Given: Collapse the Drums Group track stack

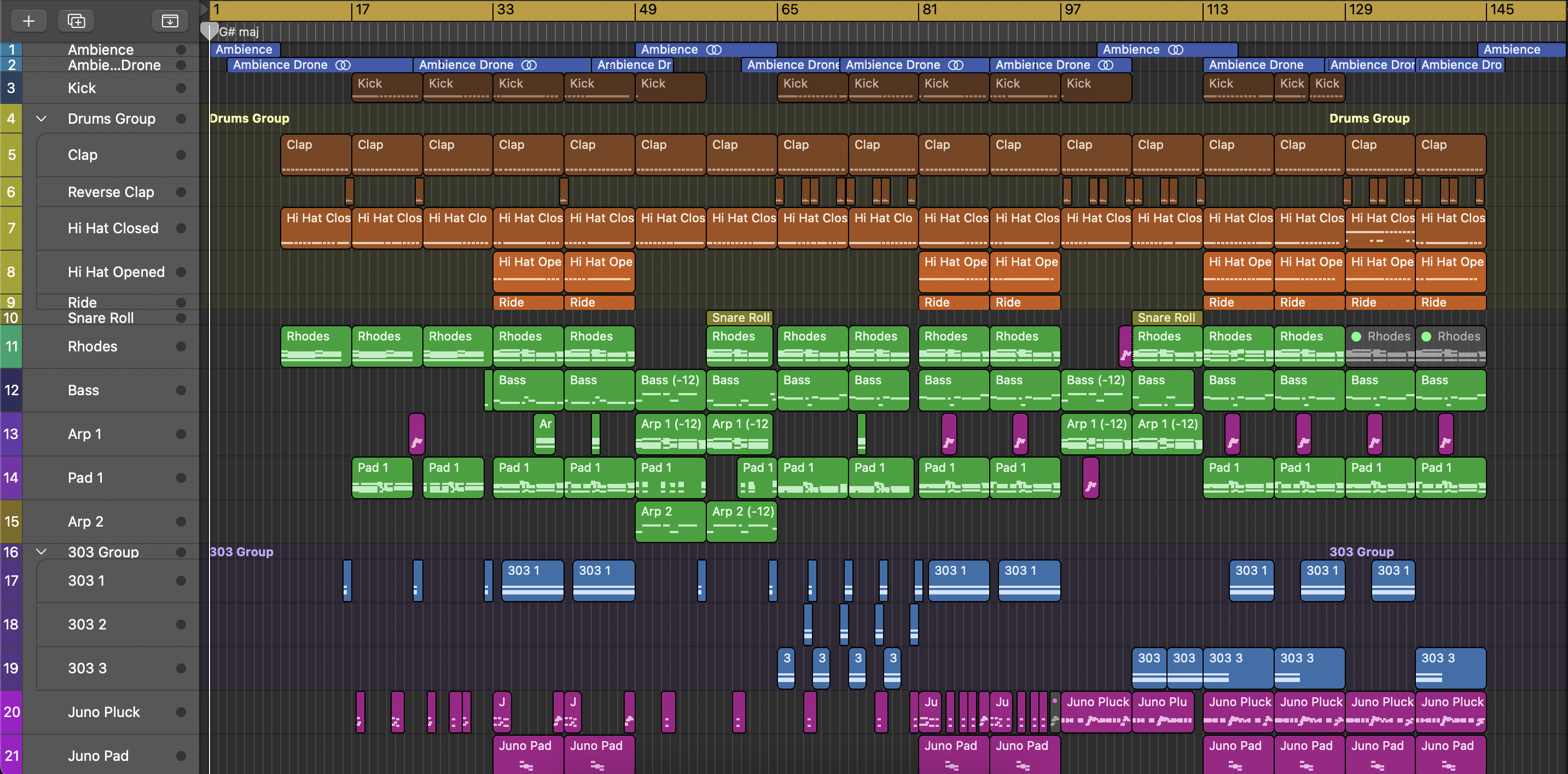Looking at the screenshot, I should [42, 119].
